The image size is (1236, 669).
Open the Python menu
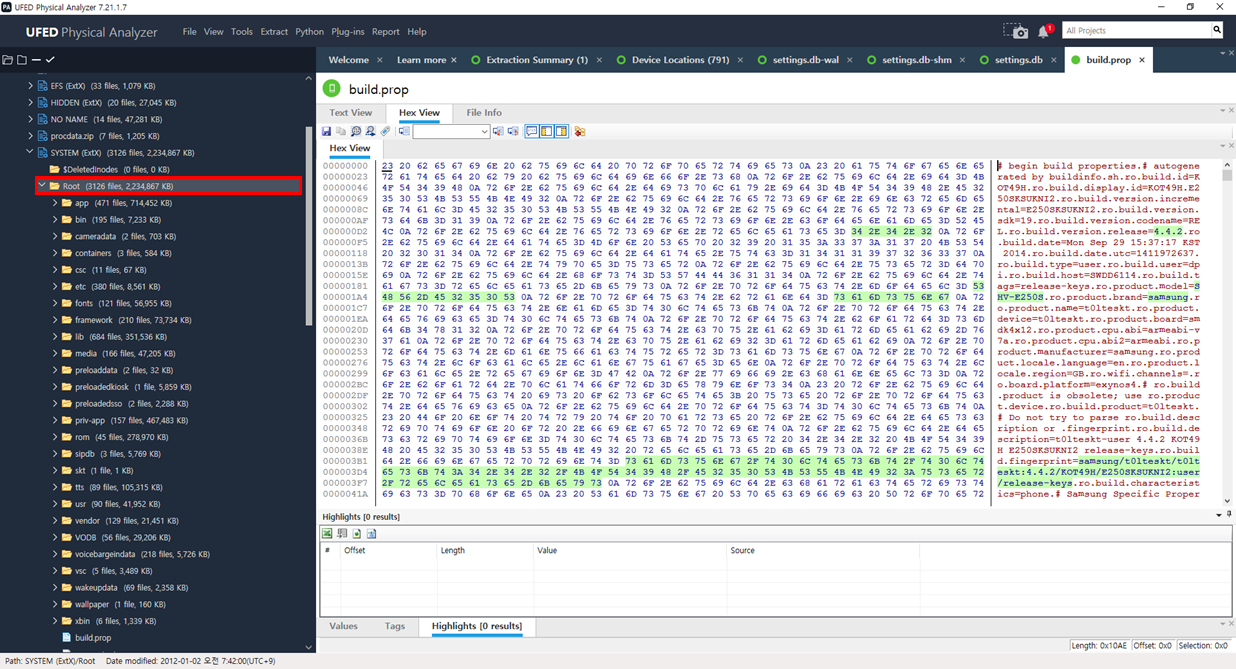click(309, 32)
